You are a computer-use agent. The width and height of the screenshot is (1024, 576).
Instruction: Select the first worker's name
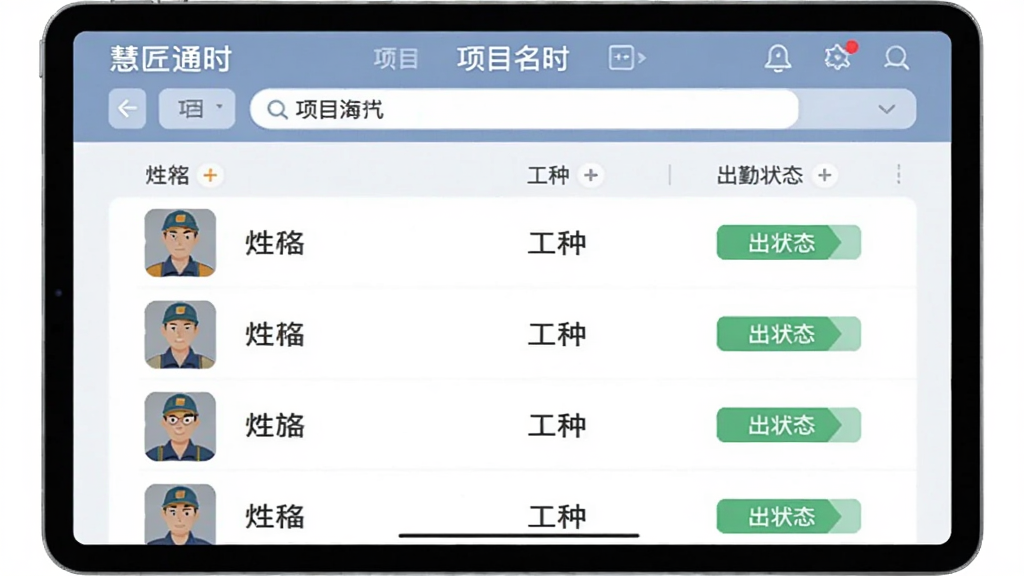[275, 243]
